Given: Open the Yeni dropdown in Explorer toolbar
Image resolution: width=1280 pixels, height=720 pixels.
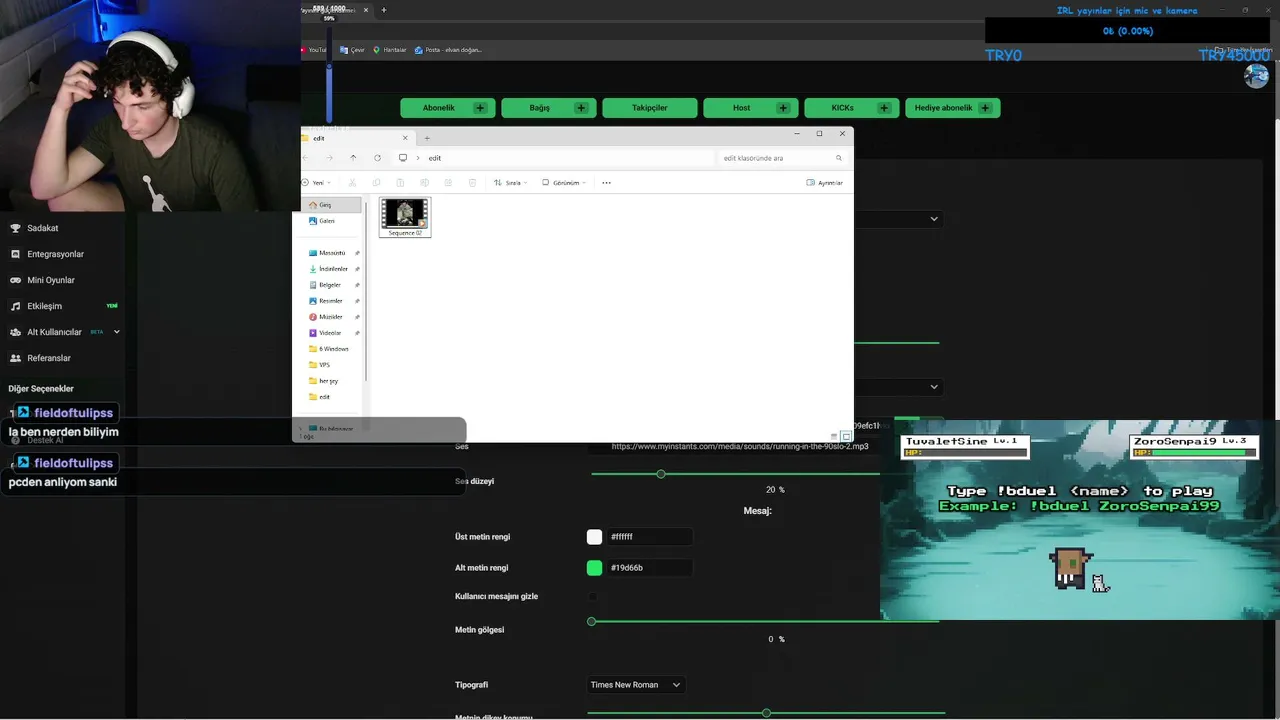Looking at the screenshot, I should click(x=317, y=183).
